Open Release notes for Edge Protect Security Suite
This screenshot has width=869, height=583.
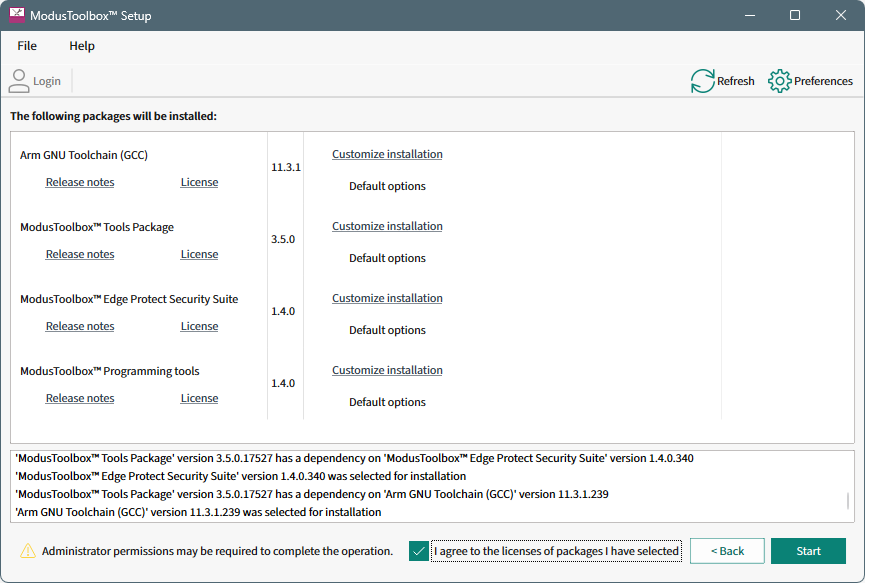click(80, 326)
